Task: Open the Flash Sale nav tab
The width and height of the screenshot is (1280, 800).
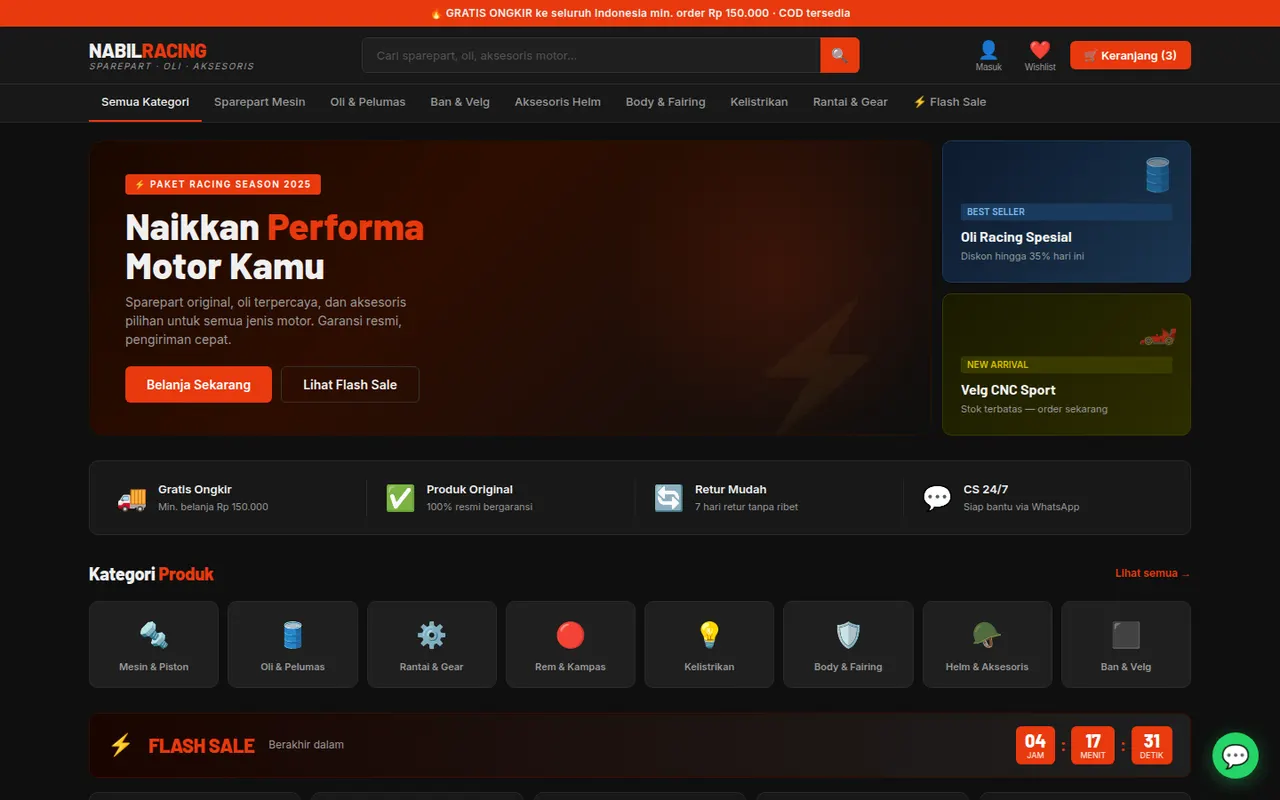Action: tap(949, 102)
